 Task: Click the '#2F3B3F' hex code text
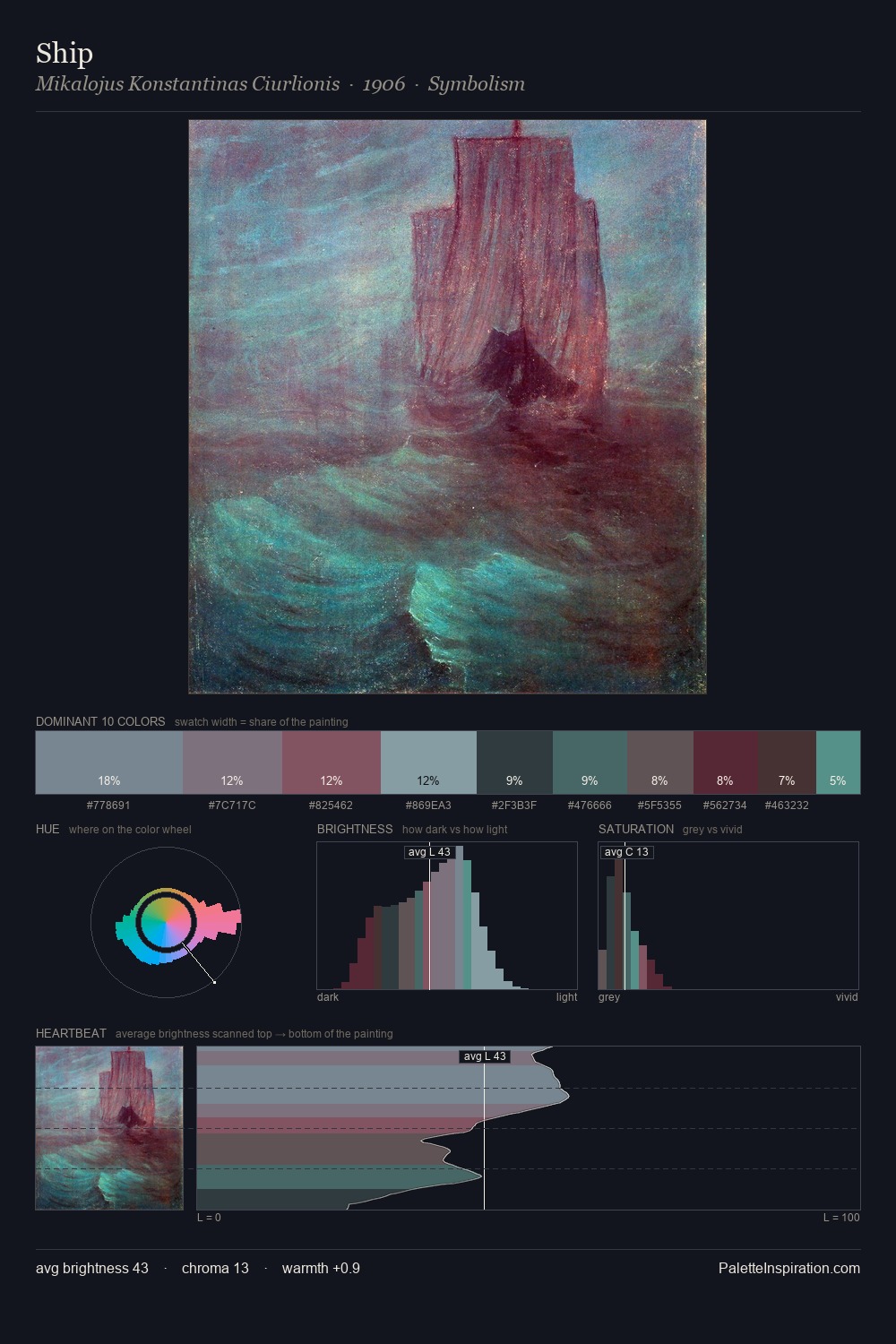point(514,806)
